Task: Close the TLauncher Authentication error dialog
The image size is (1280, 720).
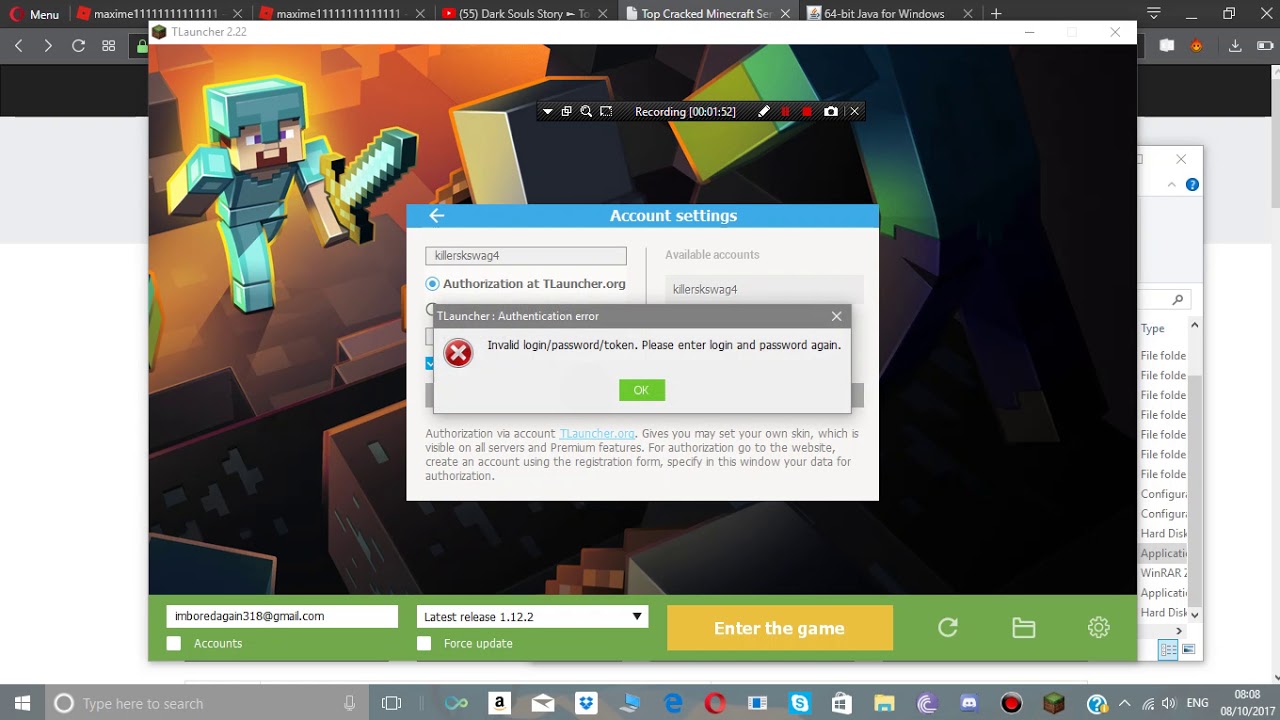Action: (836, 316)
